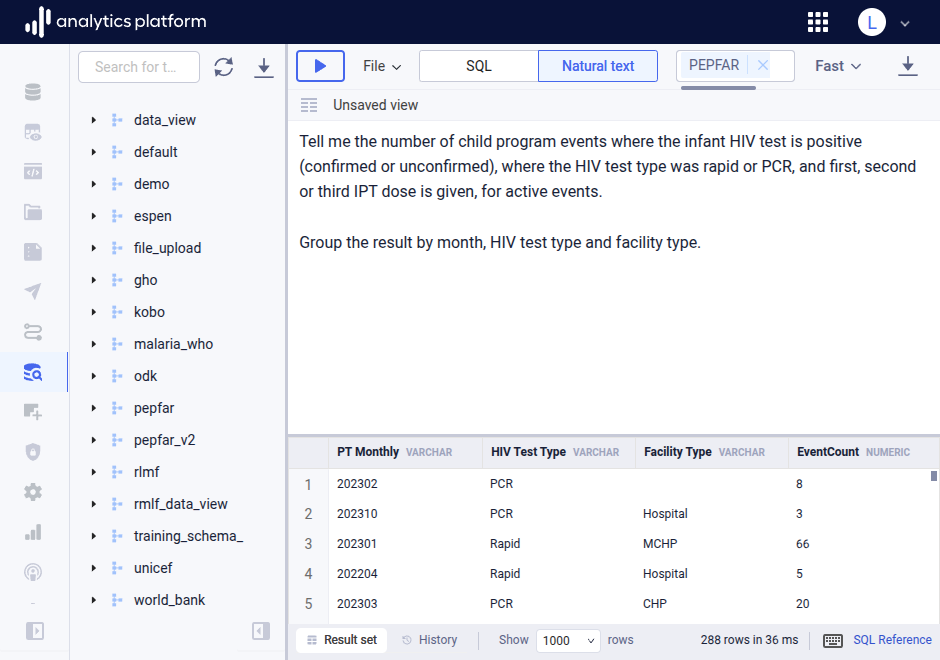Open the security shield sidebar icon
The height and width of the screenshot is (660, 940).
pos(33,452)
